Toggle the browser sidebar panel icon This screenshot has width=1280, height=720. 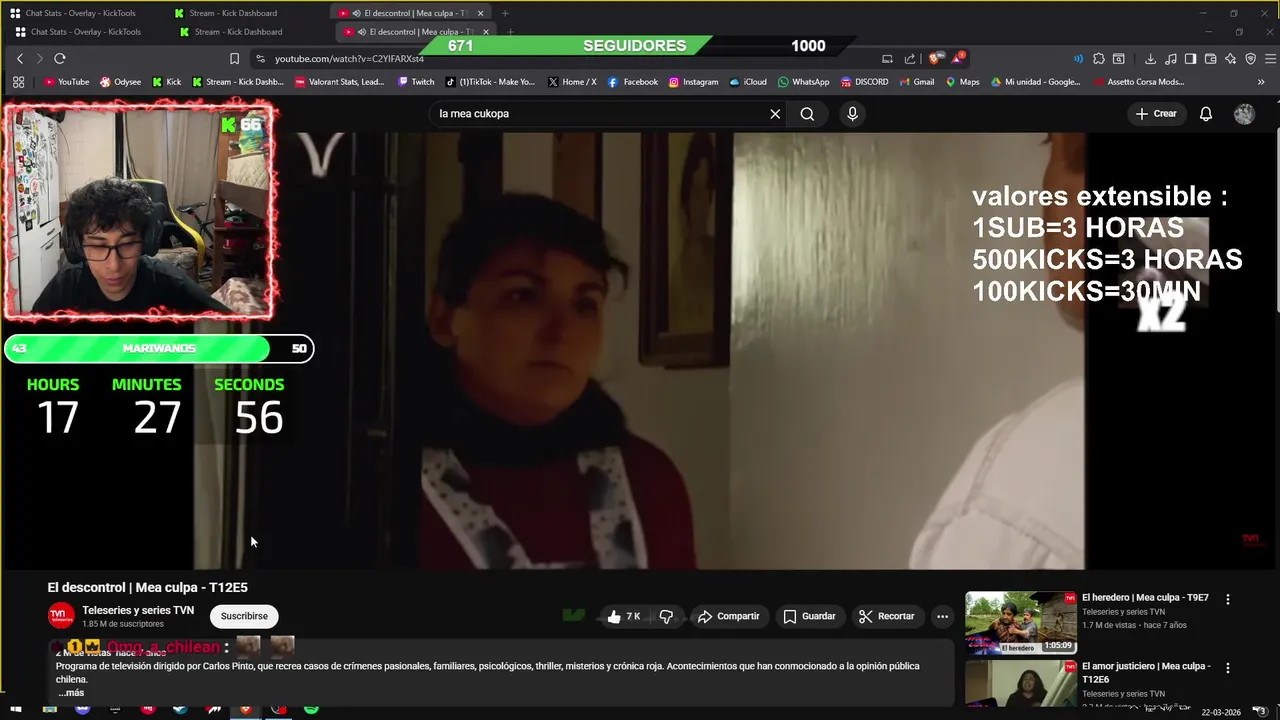(1190, 59)
